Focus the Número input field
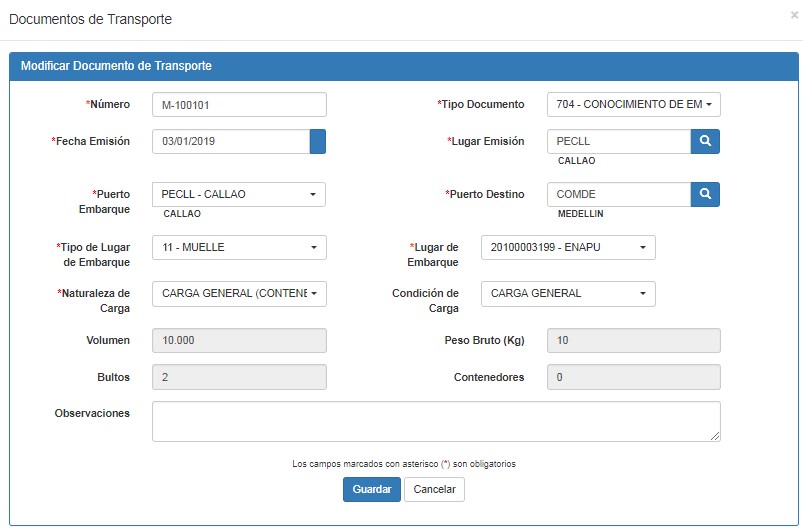This screenshot has height=527, width=803. tap(239, 104)
